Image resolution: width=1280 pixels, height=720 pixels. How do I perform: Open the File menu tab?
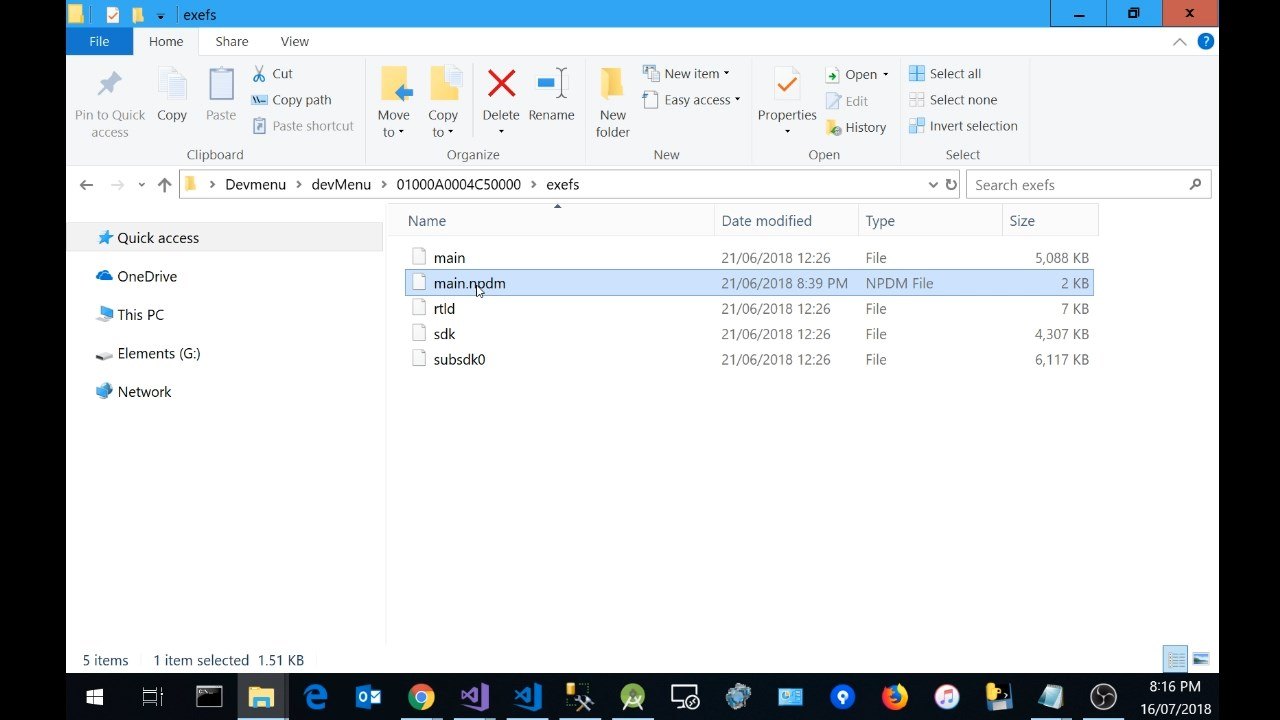(x=99, y=41)
